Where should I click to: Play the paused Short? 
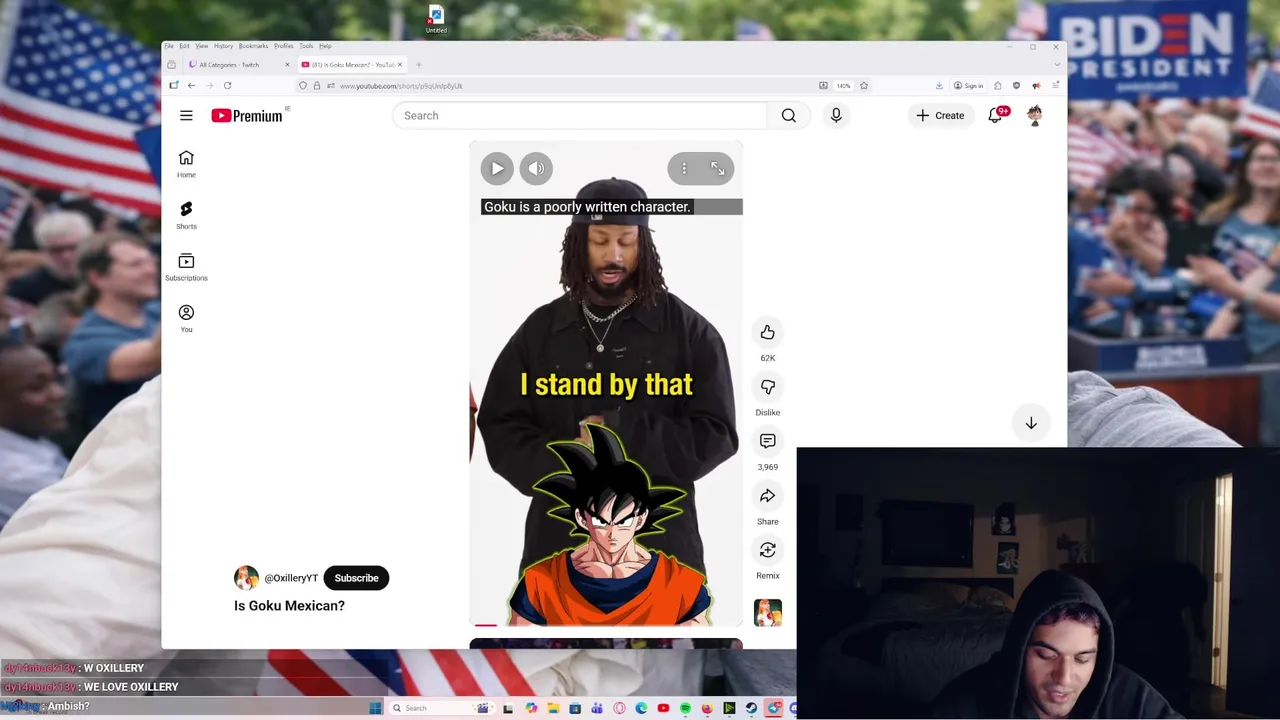497,169
